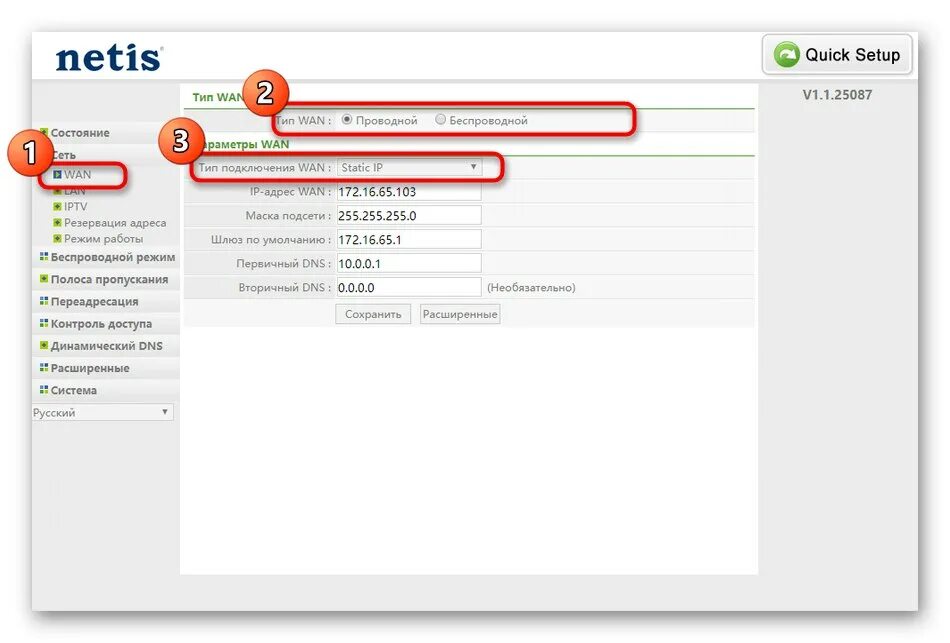Click the Переадресация grid icon
Screen dimensions: 950x643
click(44, 301)
